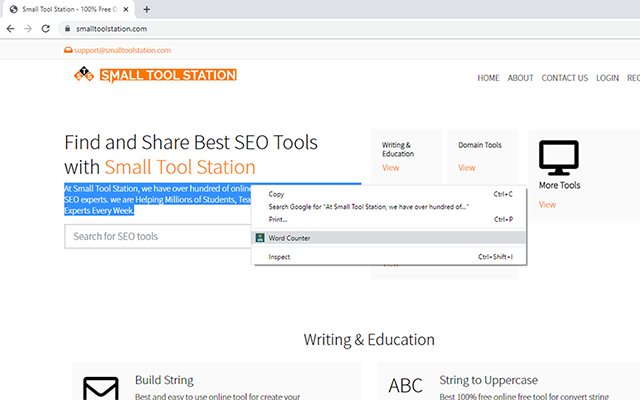
Task: Click View under Domain Tools card
Action: point(467,168)
